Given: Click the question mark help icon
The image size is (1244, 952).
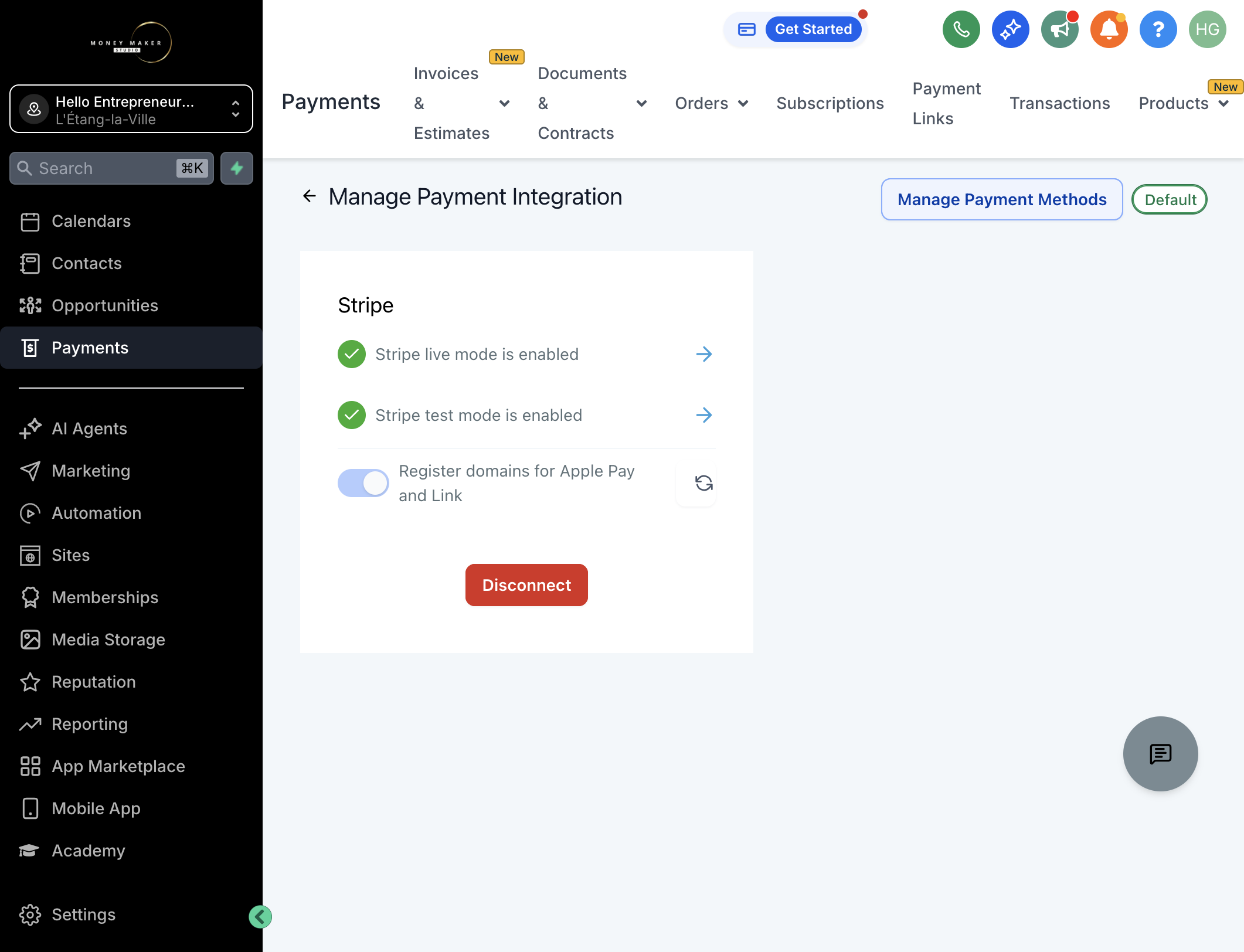Looking at the screenshot, I should tap(1158, 29).
